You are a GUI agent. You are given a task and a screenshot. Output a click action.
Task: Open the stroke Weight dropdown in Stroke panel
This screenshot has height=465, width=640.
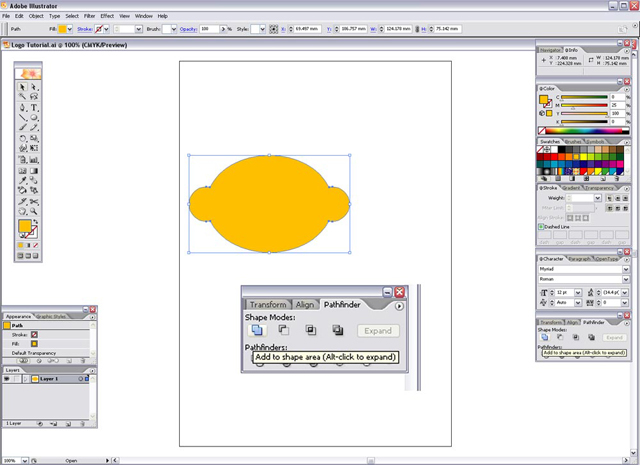598,198
